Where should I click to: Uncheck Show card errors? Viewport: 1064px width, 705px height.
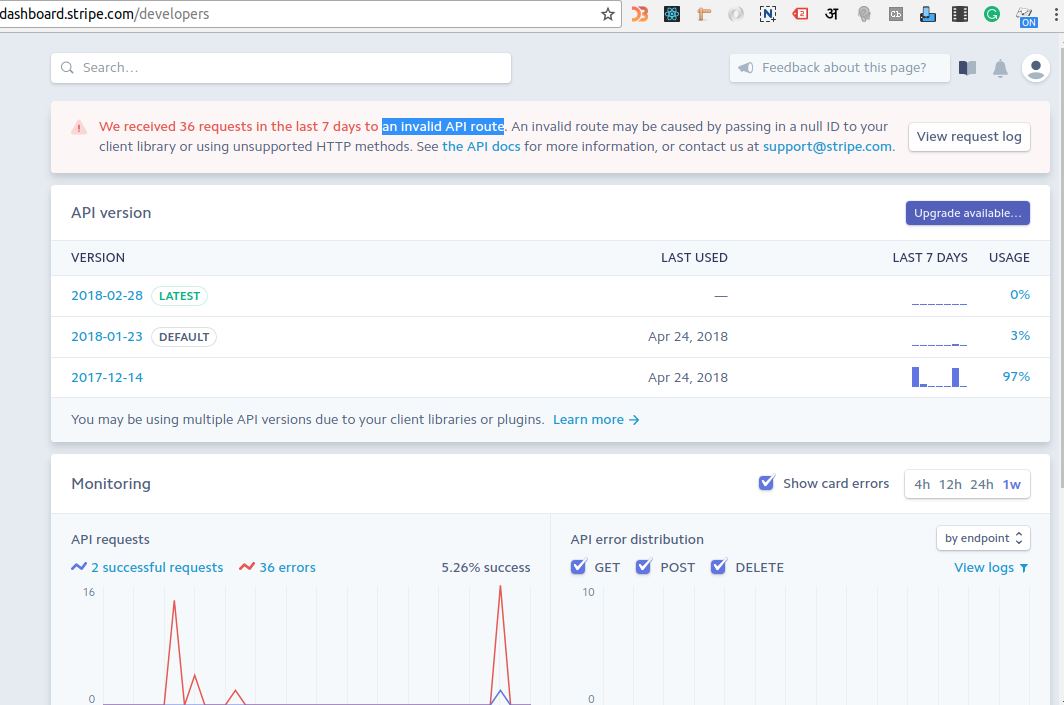click(x=766, y=482)
